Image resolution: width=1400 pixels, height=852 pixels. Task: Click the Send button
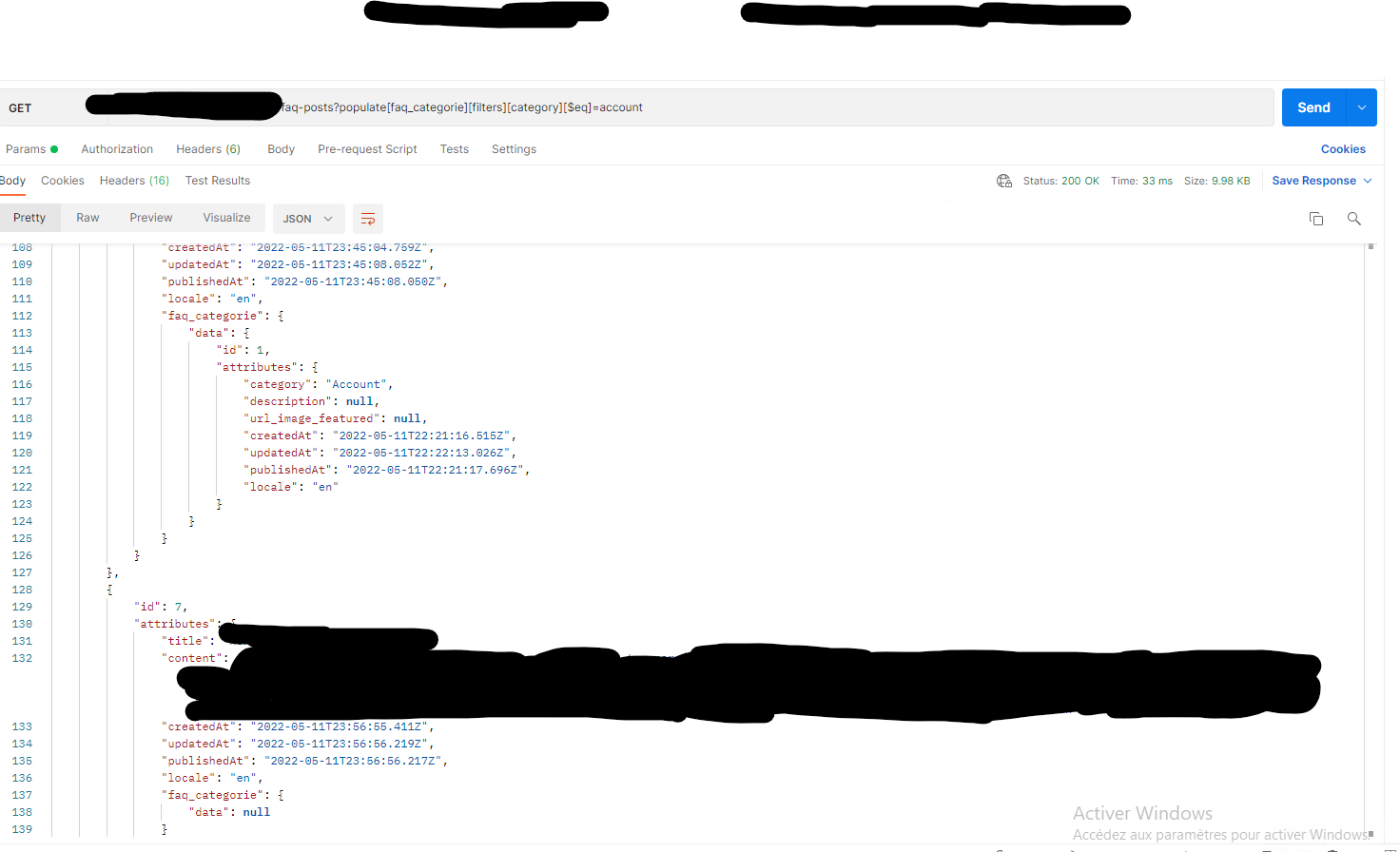(x=1312, y=107)
